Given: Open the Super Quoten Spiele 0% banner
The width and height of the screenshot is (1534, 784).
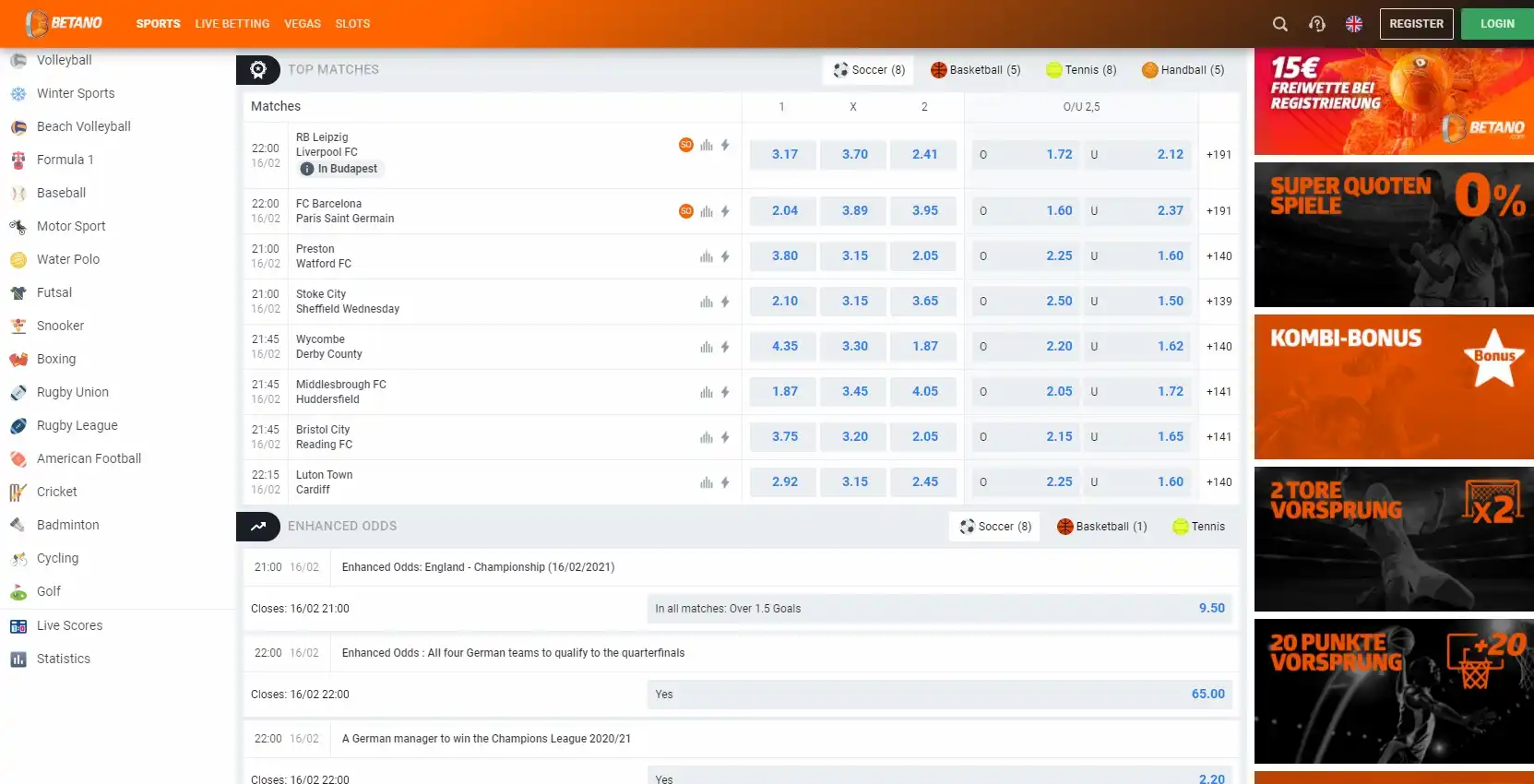Looking at the screenshot, I should coord(1394,235).
